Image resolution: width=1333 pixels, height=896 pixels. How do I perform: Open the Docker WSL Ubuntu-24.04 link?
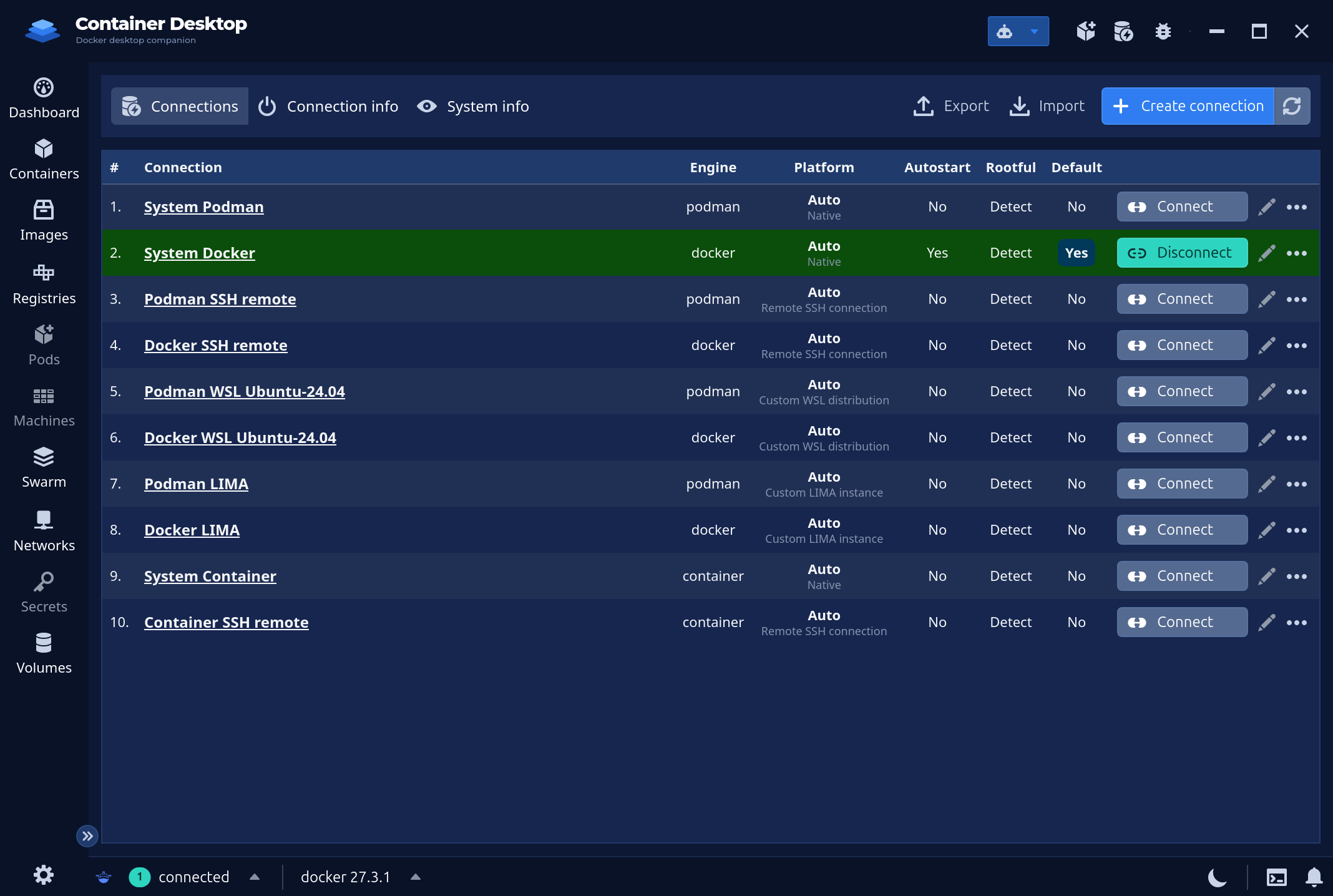point(240,438)
